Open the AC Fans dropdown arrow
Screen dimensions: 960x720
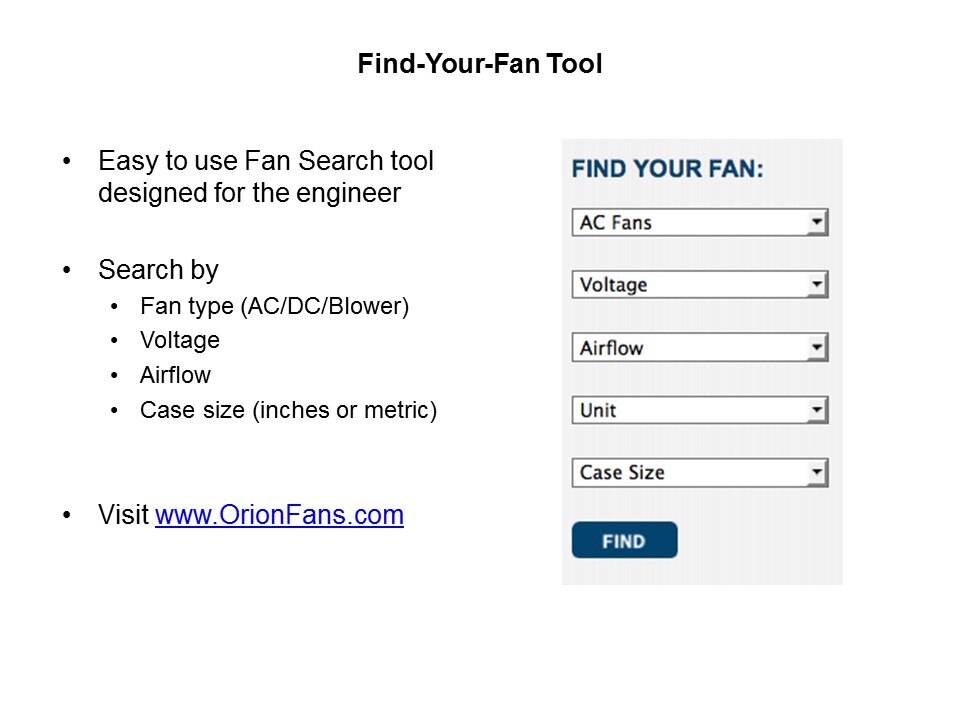click(x=817, y=222)
